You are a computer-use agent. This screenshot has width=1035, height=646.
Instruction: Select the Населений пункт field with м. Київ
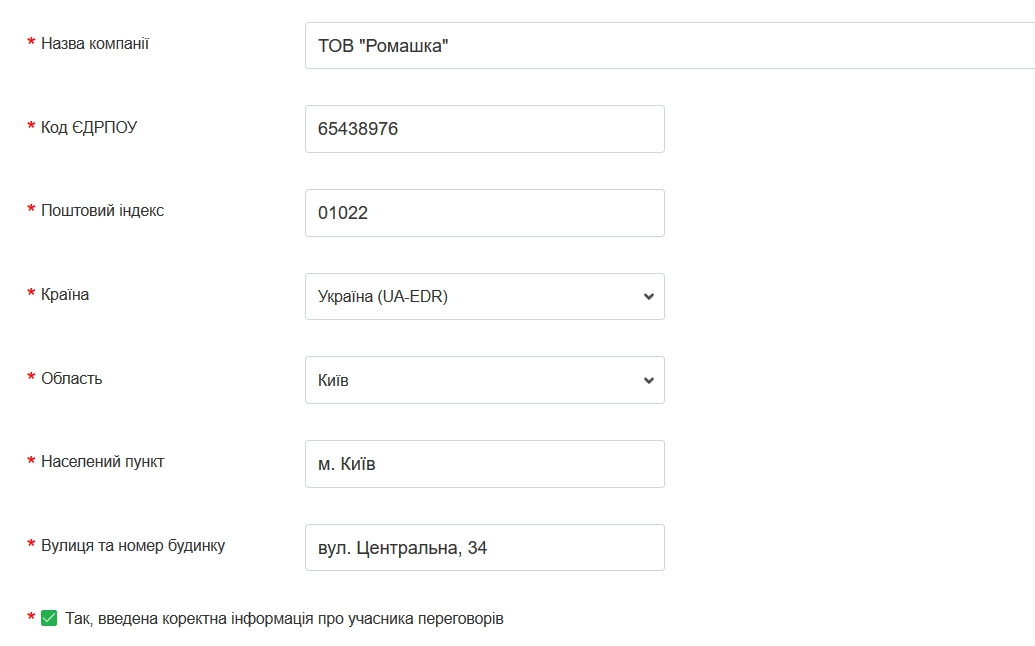484,464
